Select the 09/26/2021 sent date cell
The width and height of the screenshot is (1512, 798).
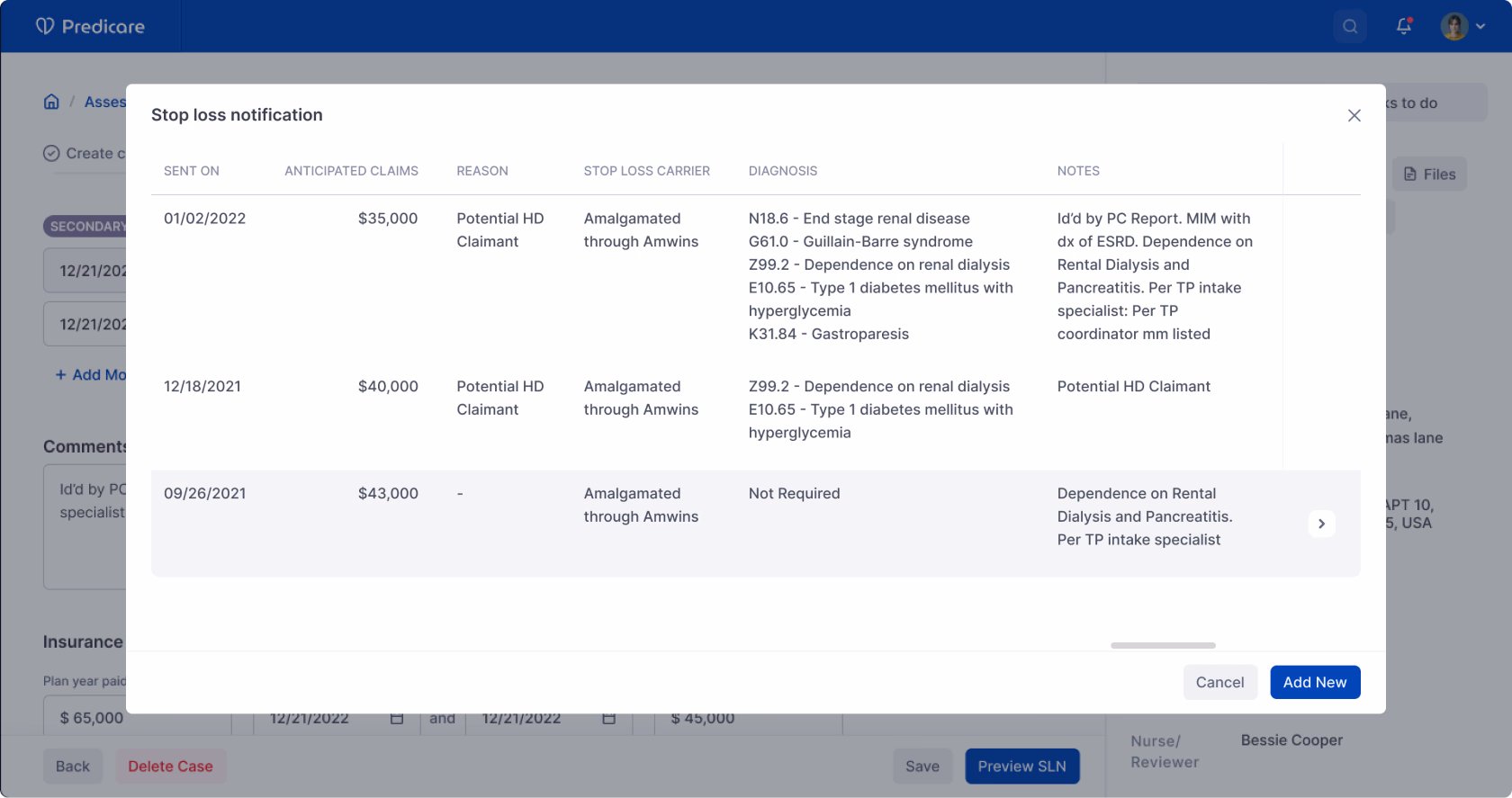205,494
